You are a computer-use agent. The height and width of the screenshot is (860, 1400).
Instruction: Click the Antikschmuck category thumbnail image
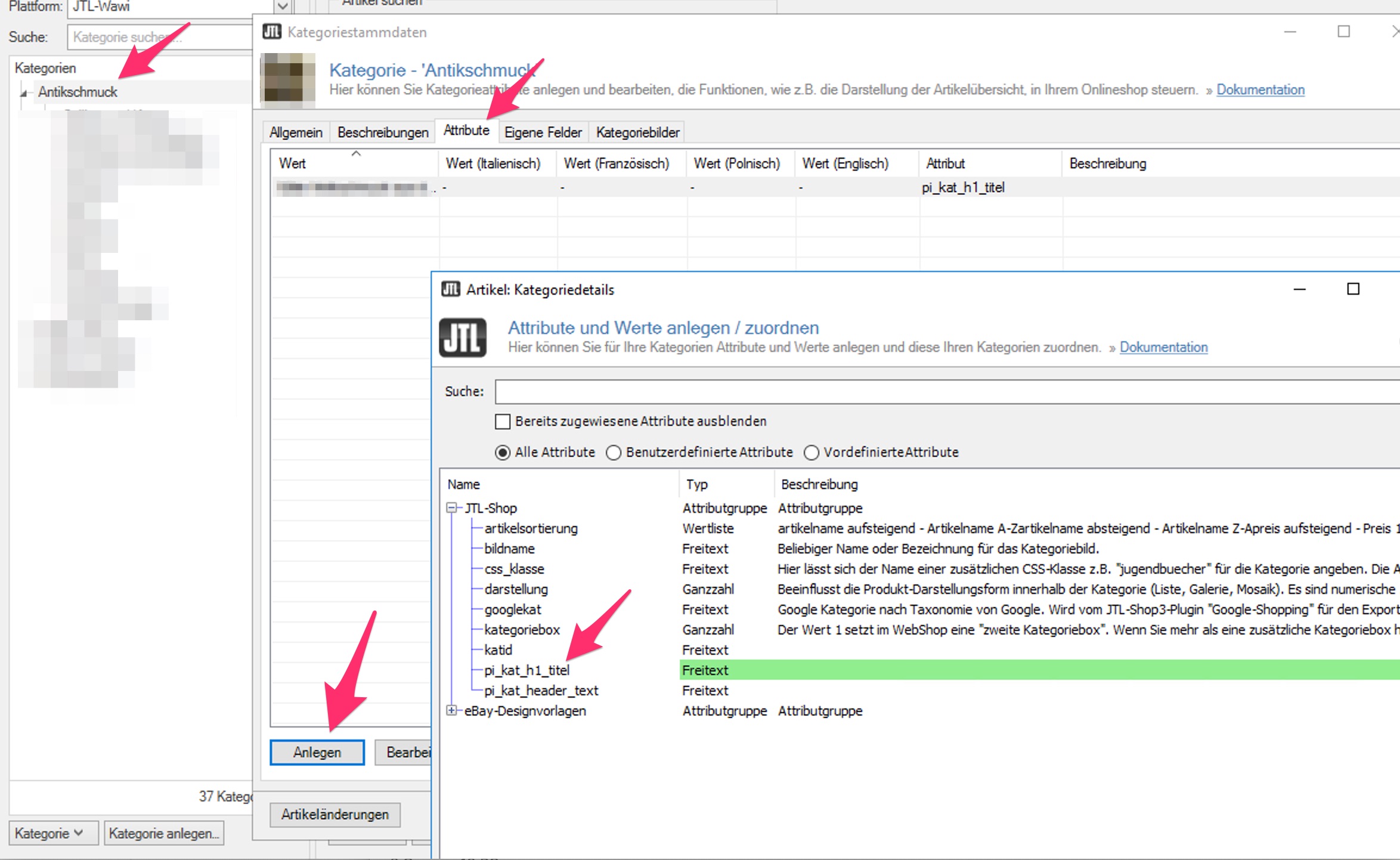click(x=289, y=79)
